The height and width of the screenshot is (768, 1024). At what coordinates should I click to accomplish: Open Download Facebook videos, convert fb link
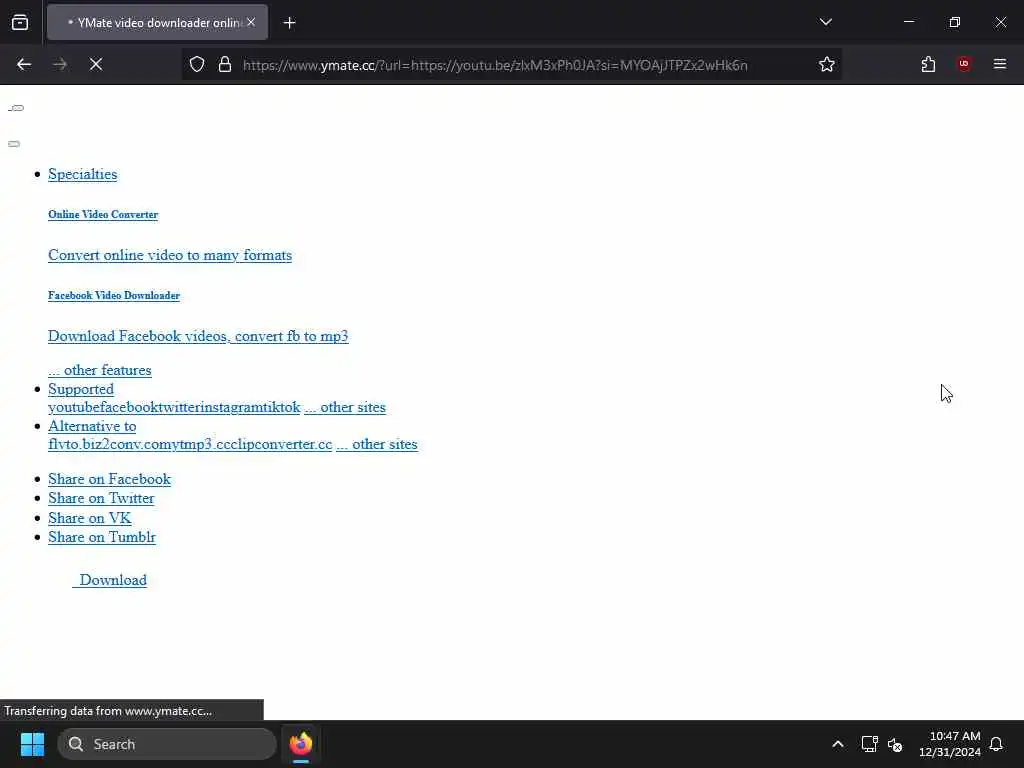click(x=198, y=336)
